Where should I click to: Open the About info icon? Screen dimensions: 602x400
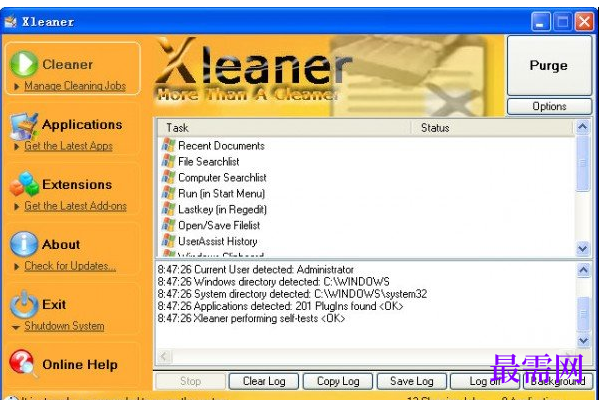(24, 244)
